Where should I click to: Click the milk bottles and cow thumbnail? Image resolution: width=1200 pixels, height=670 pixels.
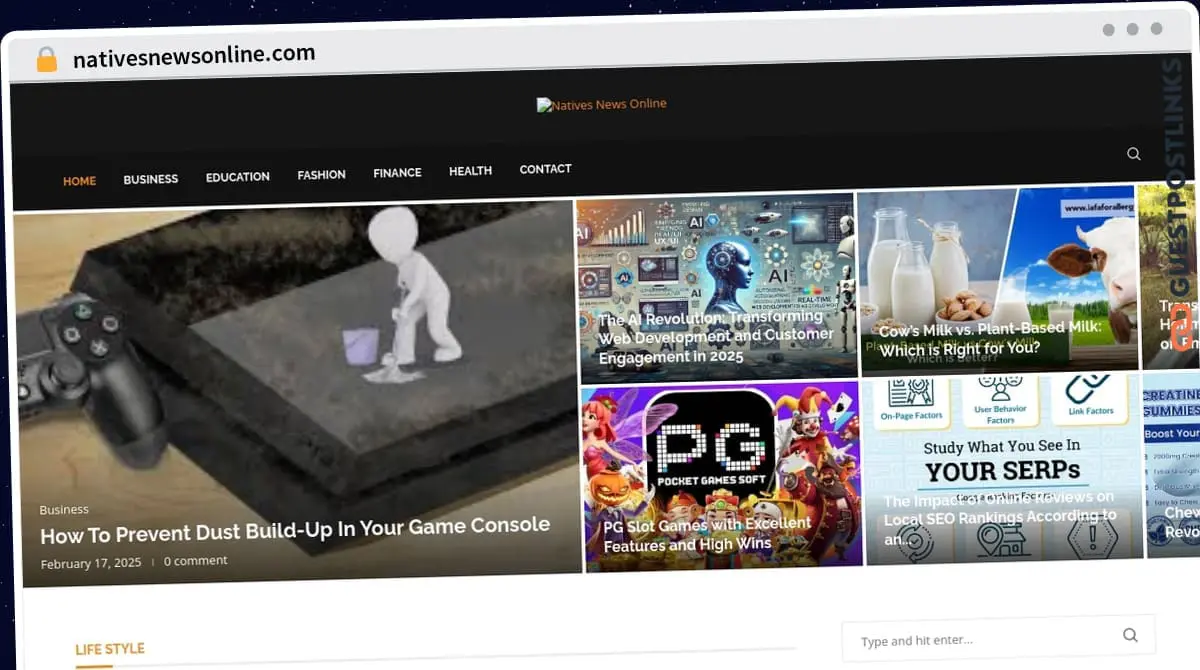pos(997,279)
